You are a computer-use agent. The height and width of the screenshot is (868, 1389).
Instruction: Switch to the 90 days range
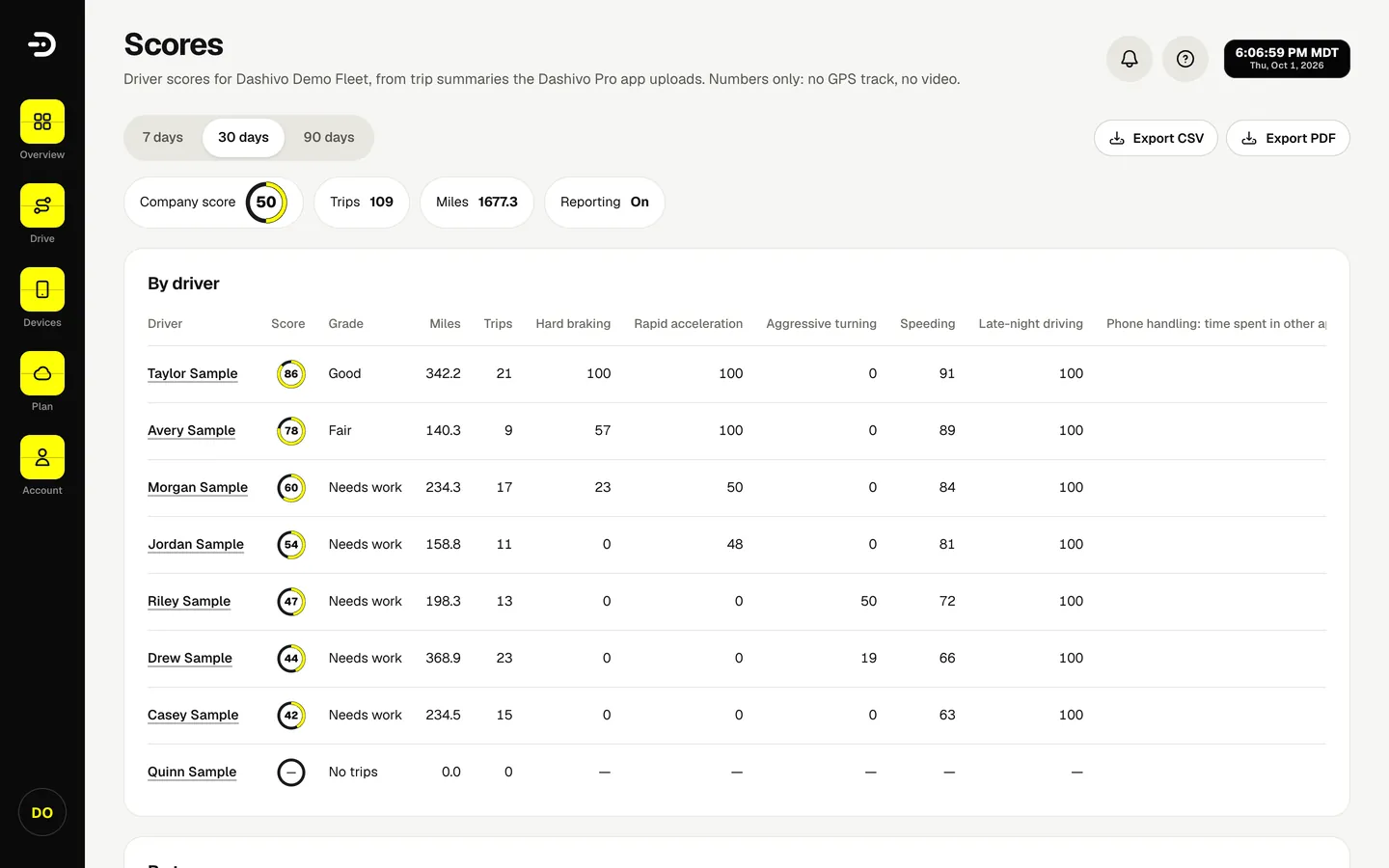(x=329, y=138)
